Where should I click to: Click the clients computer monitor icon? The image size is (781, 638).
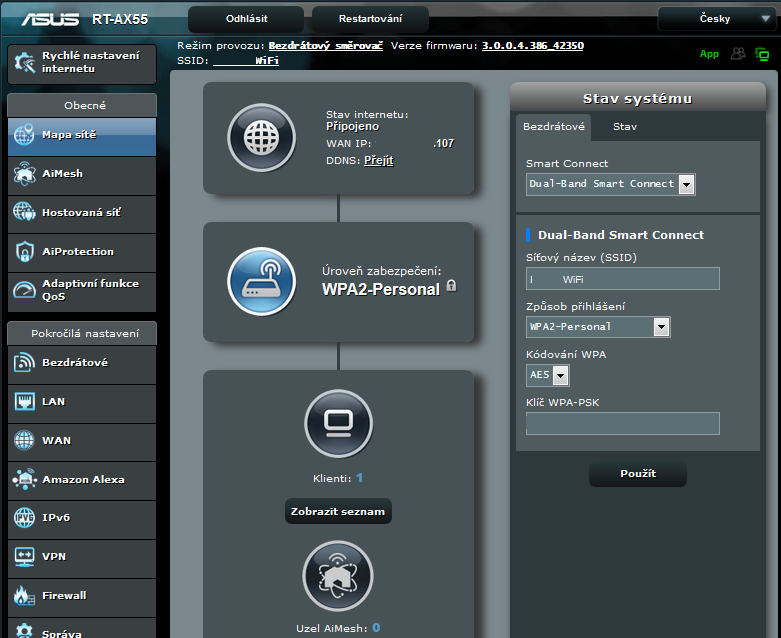tap(338, 424)
